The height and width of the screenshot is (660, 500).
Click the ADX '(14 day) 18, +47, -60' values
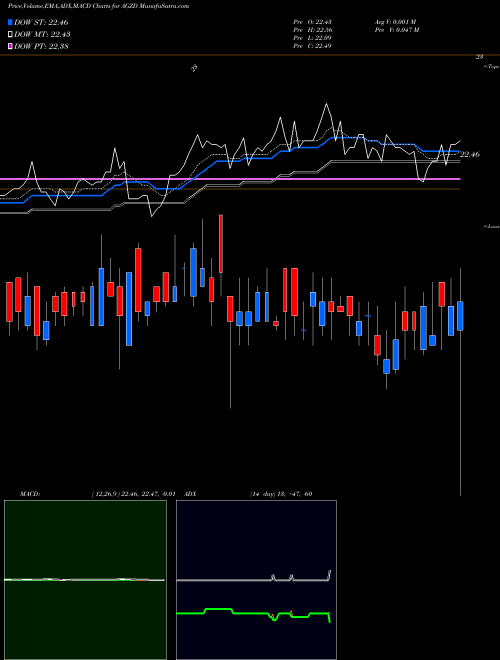[x=280, y=494]
